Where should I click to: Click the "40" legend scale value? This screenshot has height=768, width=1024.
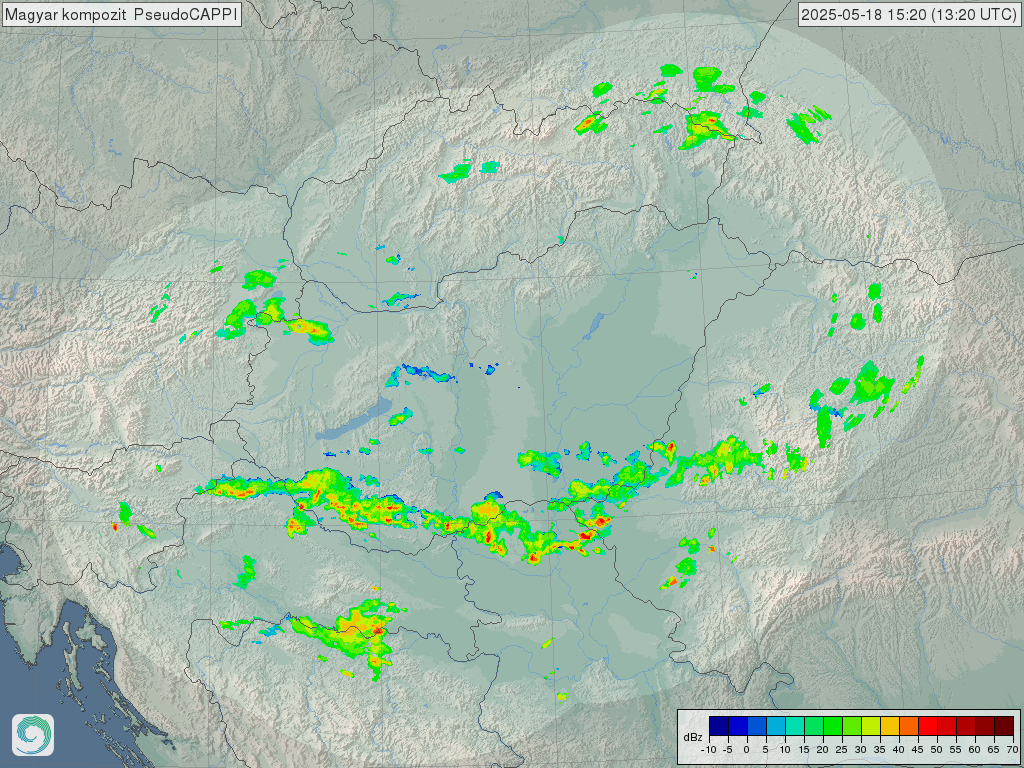[899, 750]
